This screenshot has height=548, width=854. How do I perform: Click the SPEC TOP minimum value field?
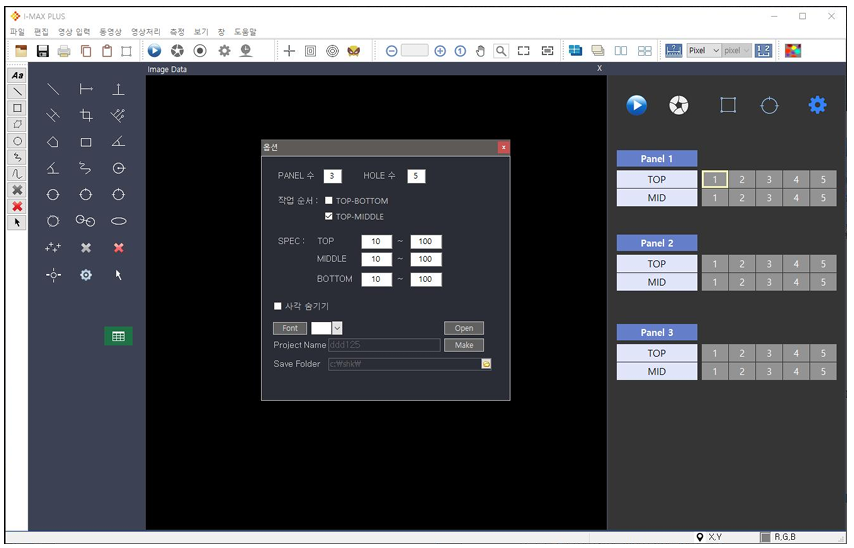376,241
